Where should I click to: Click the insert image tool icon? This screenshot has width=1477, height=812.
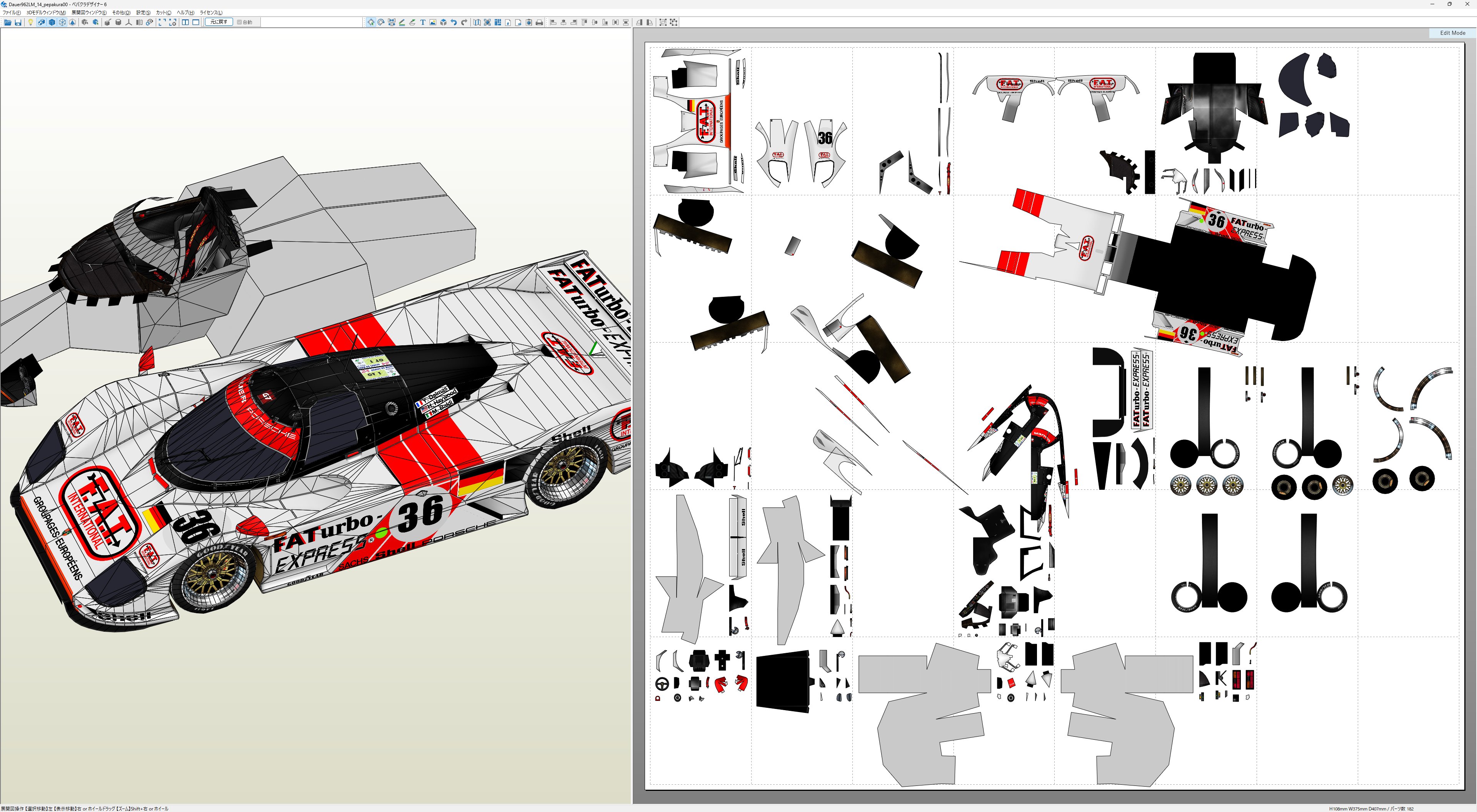tap(433, 22)
